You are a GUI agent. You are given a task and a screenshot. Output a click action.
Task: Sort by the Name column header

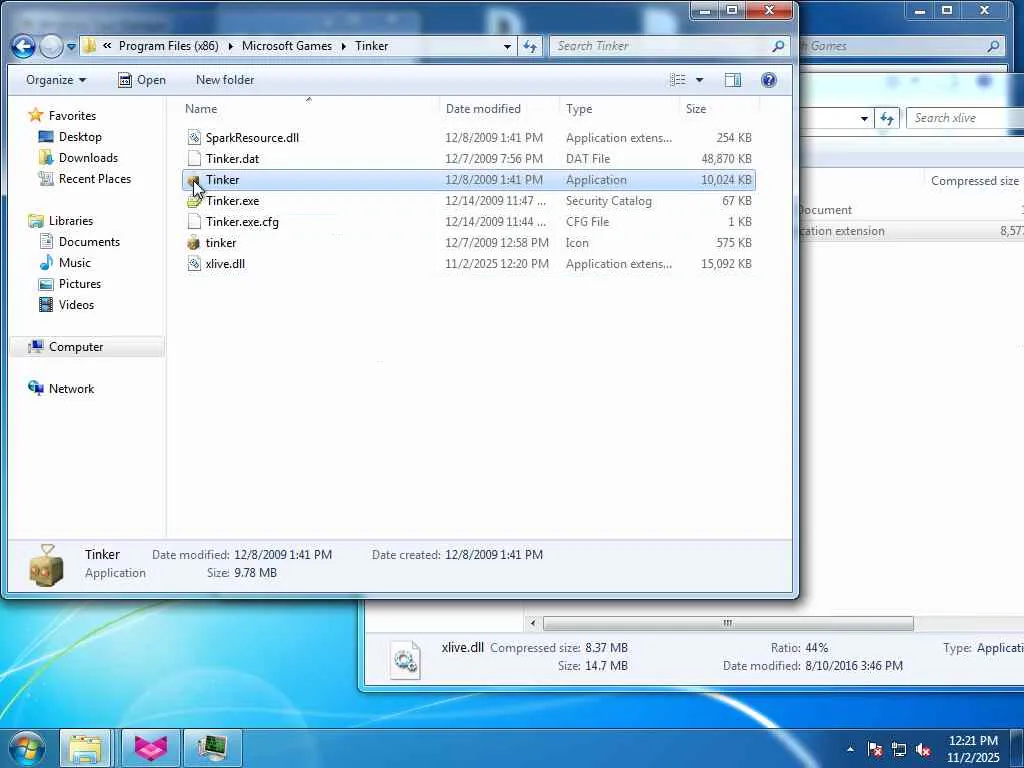click(308, 108)
